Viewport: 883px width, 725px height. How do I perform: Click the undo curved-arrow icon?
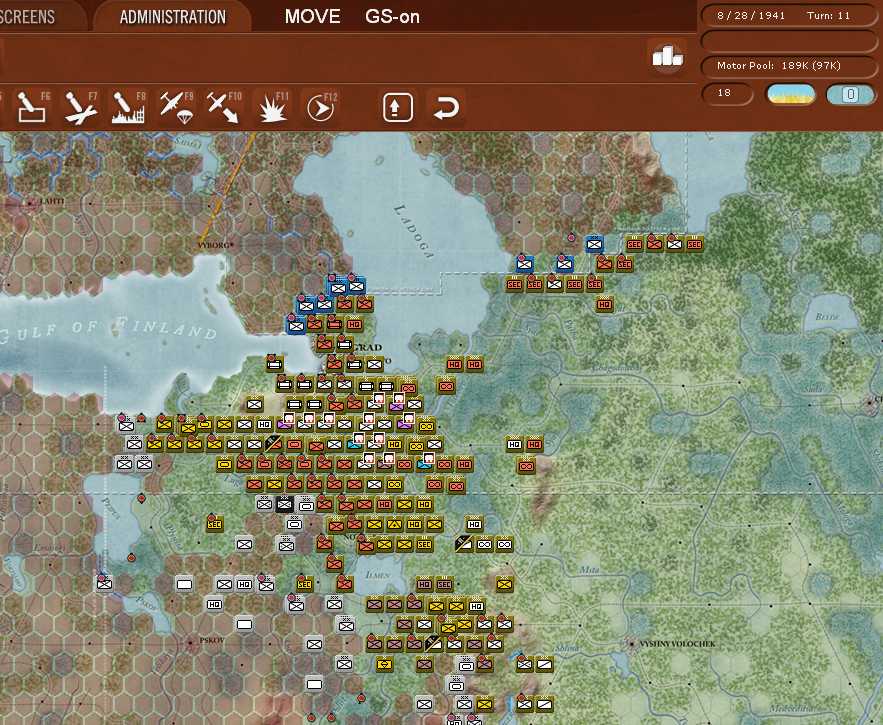pyautogui.click(x=446, y=107)
